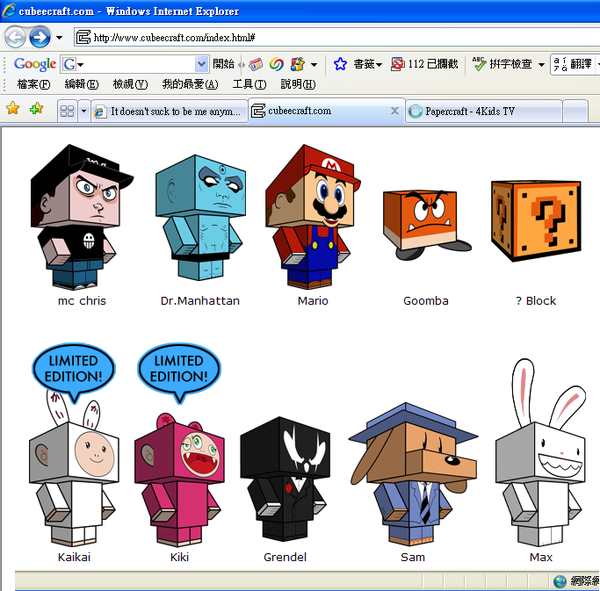
Task: Click the 'Mario' text label
Action: [x=313, y=301]
